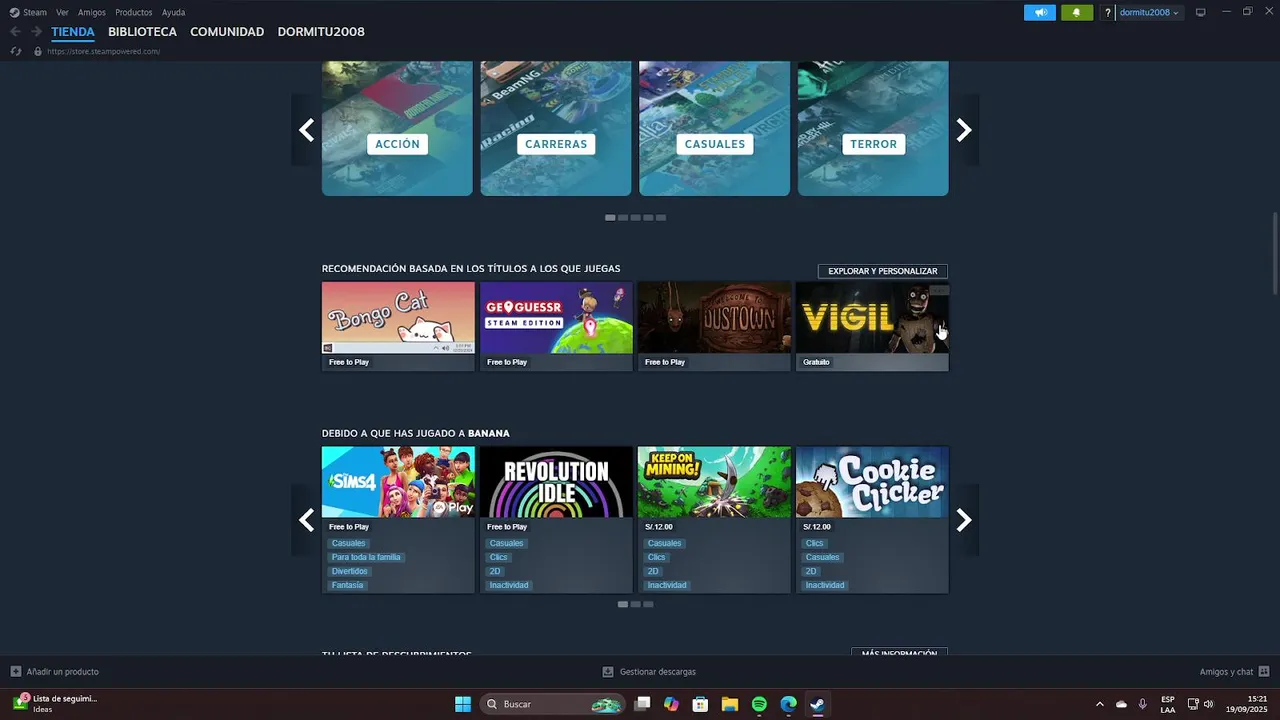Open VIGIL game capsule
This screenshot has height=720, width=1280.
coord(872,326)
